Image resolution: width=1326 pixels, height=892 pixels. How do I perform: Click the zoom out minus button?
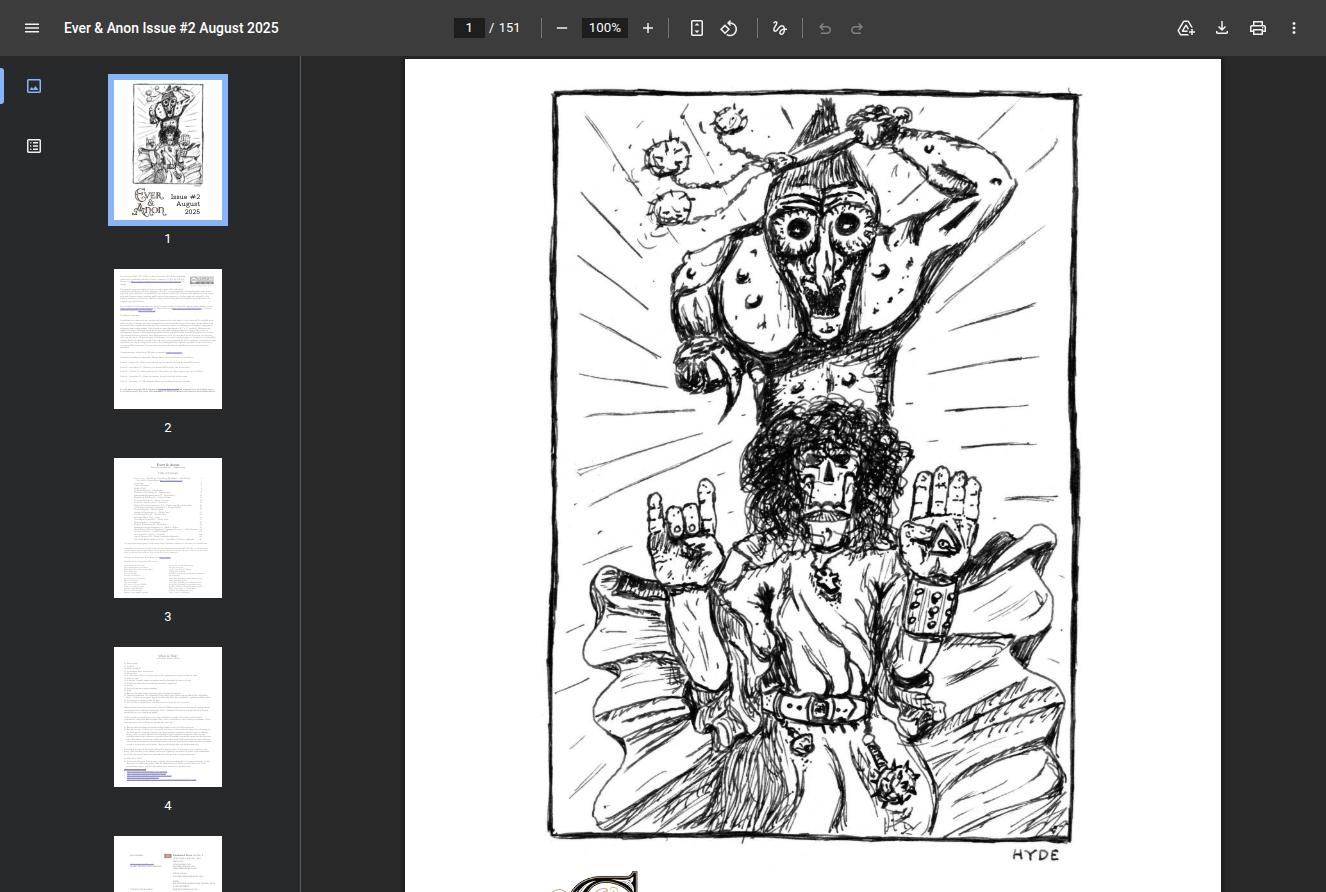point(562,28)
